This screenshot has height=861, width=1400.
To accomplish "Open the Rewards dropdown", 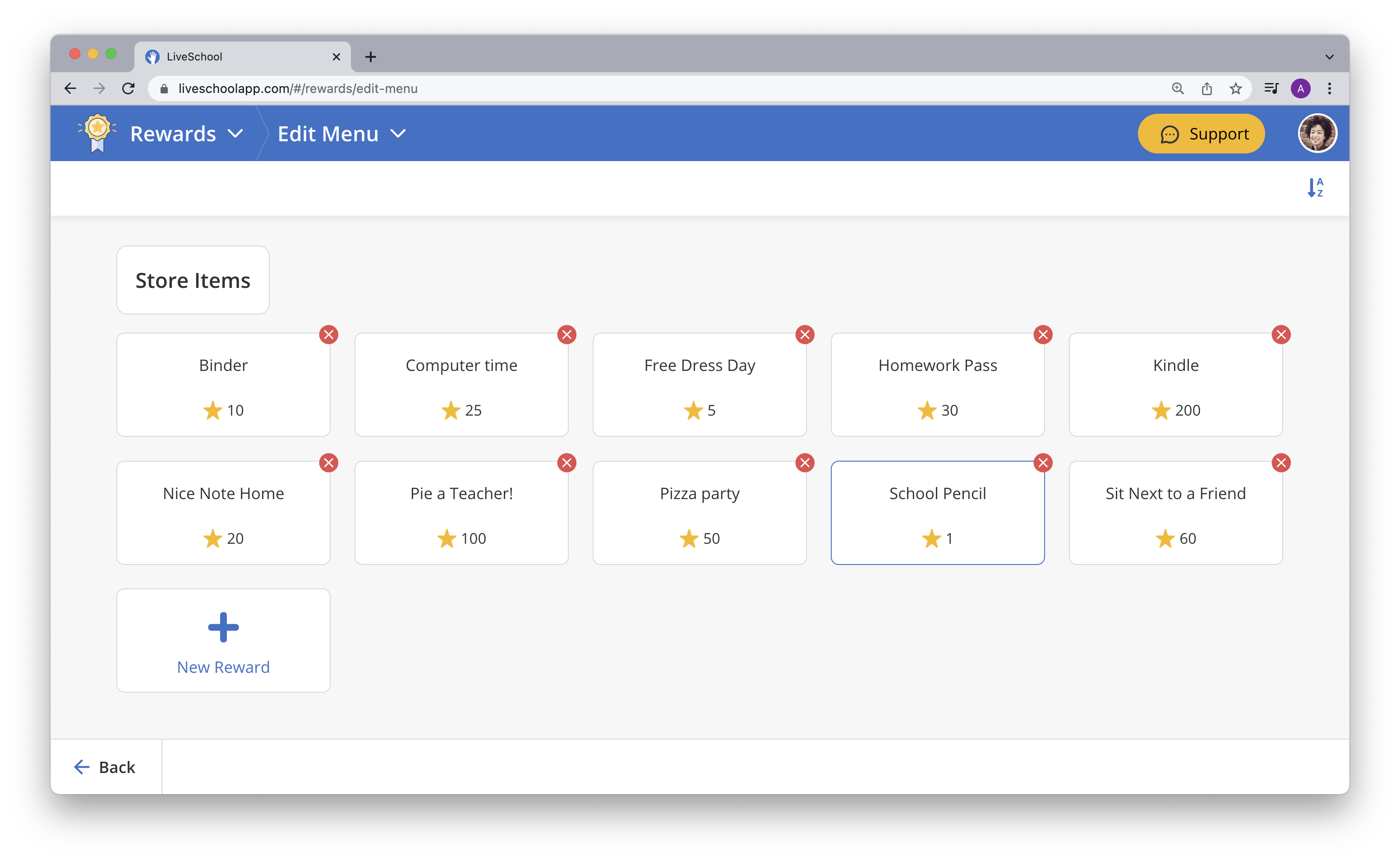I will [x=235, y=134].
